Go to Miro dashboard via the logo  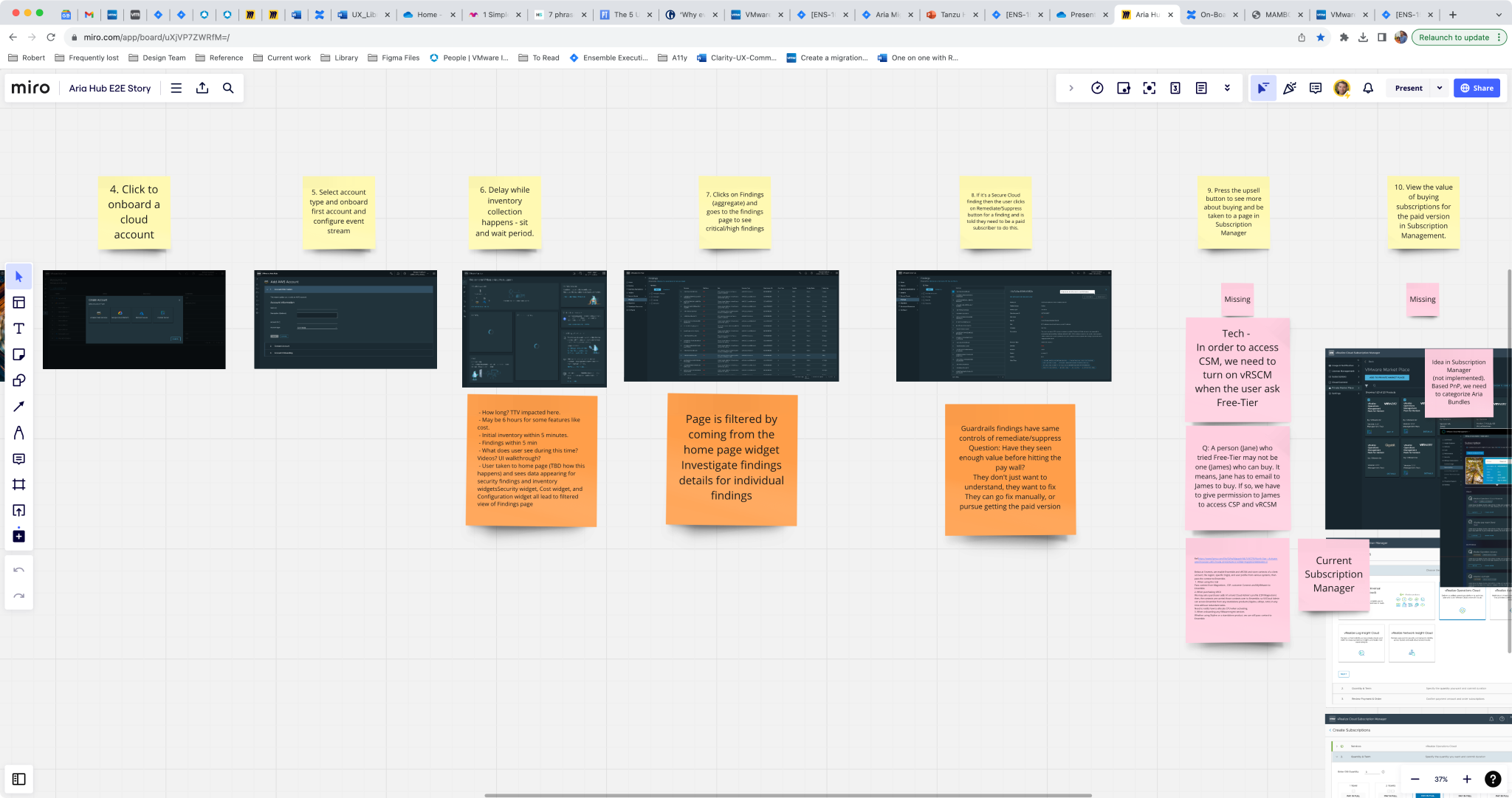pos(31,88)
